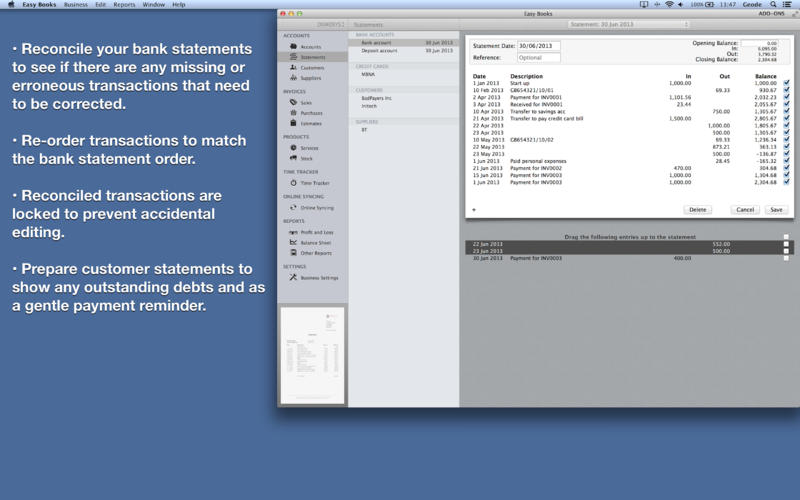Open the Window menu
The width and height of the screenshot is (800, 500).
154,4
